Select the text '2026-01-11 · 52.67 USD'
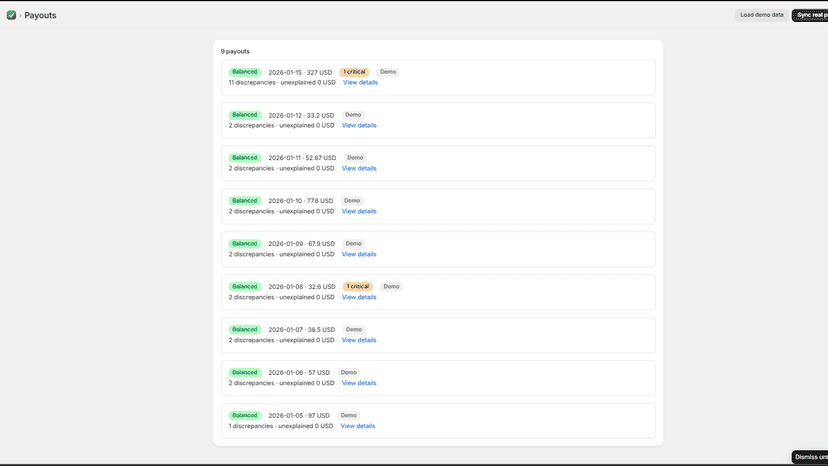Image resolution: width=828 pixels, height=466 pixels. tap(302, 158)
